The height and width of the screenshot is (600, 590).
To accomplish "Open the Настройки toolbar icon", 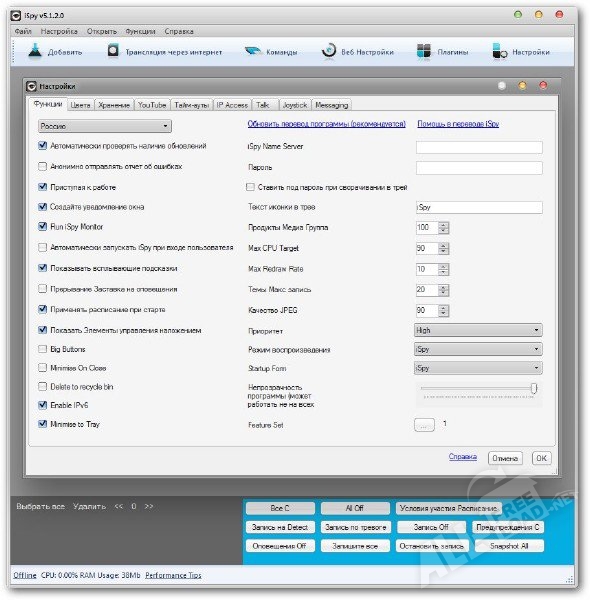I will 500,51.
